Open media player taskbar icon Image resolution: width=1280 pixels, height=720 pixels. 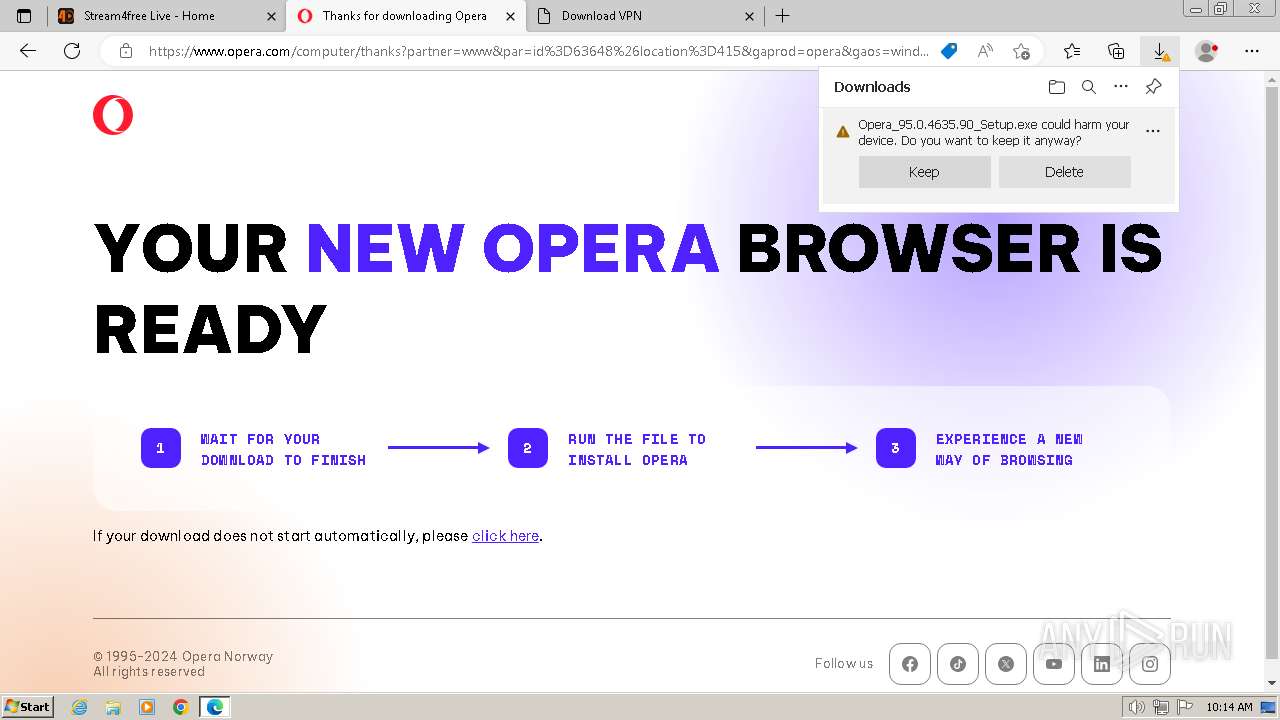[147, 707]
